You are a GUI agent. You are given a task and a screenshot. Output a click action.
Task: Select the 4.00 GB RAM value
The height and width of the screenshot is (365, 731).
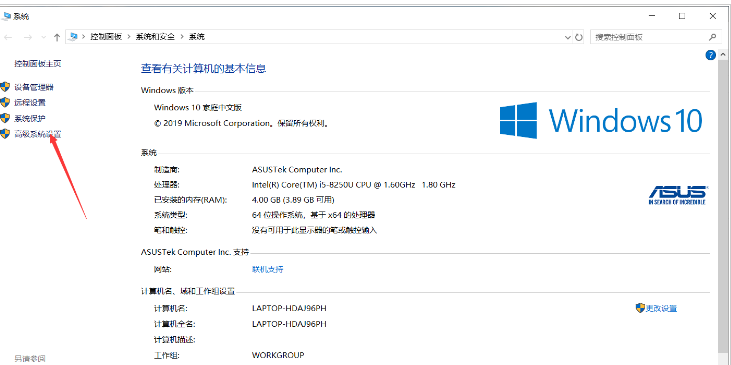click(x=293, y=200)
